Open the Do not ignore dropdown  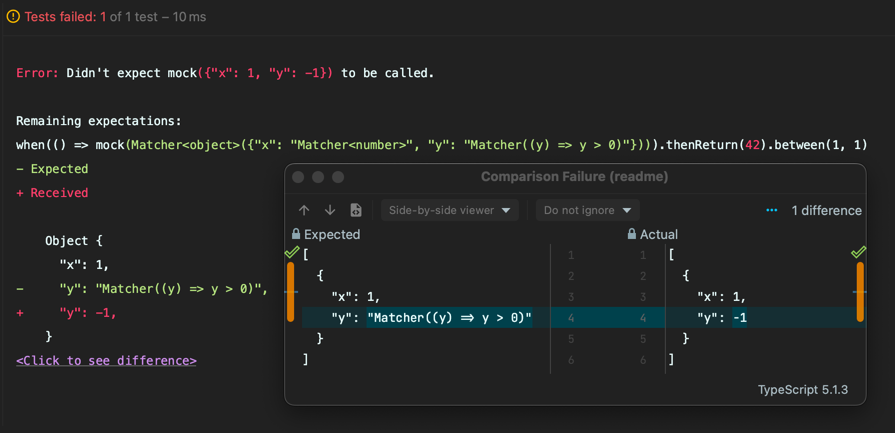tap(588, 211)
